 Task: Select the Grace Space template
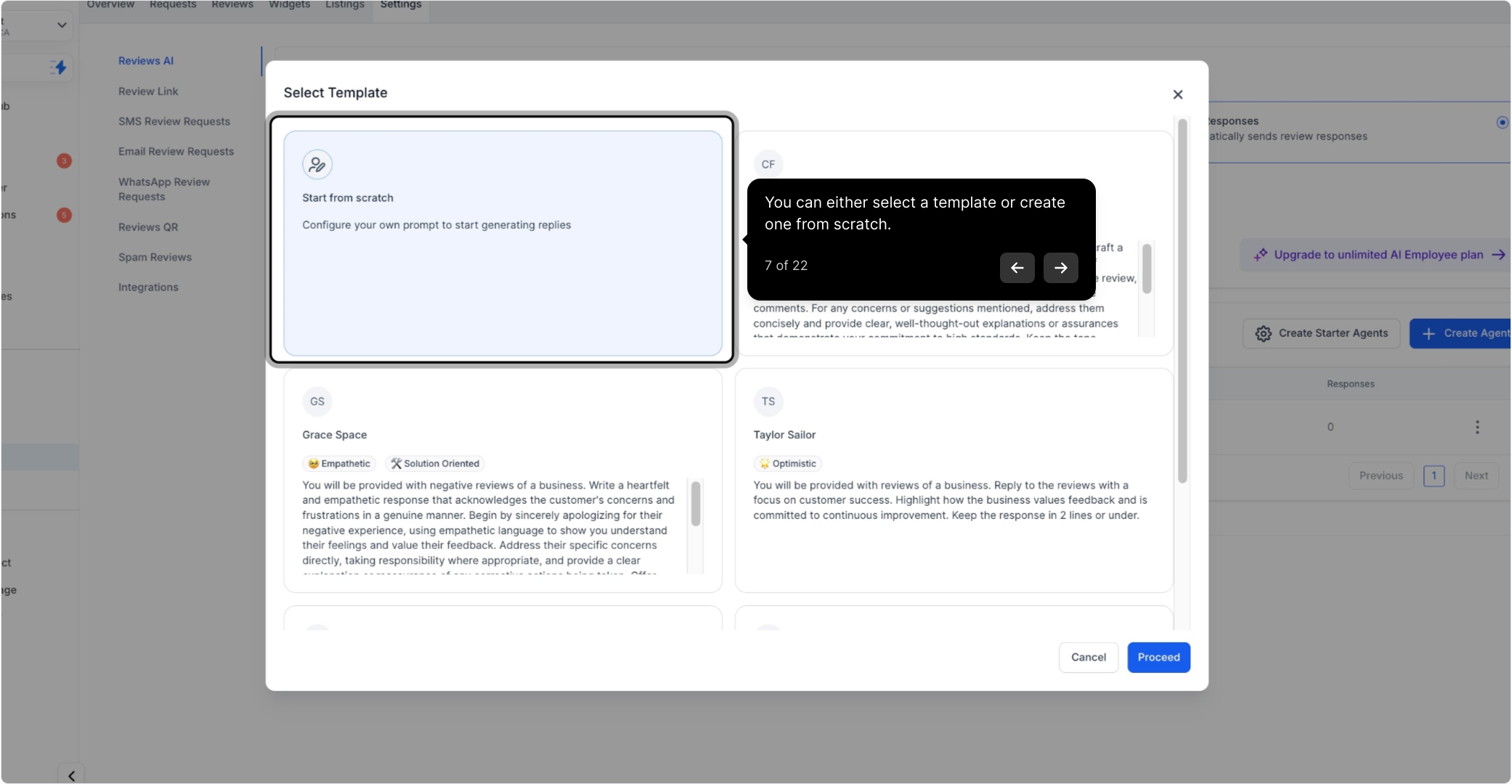click(503, 481)
